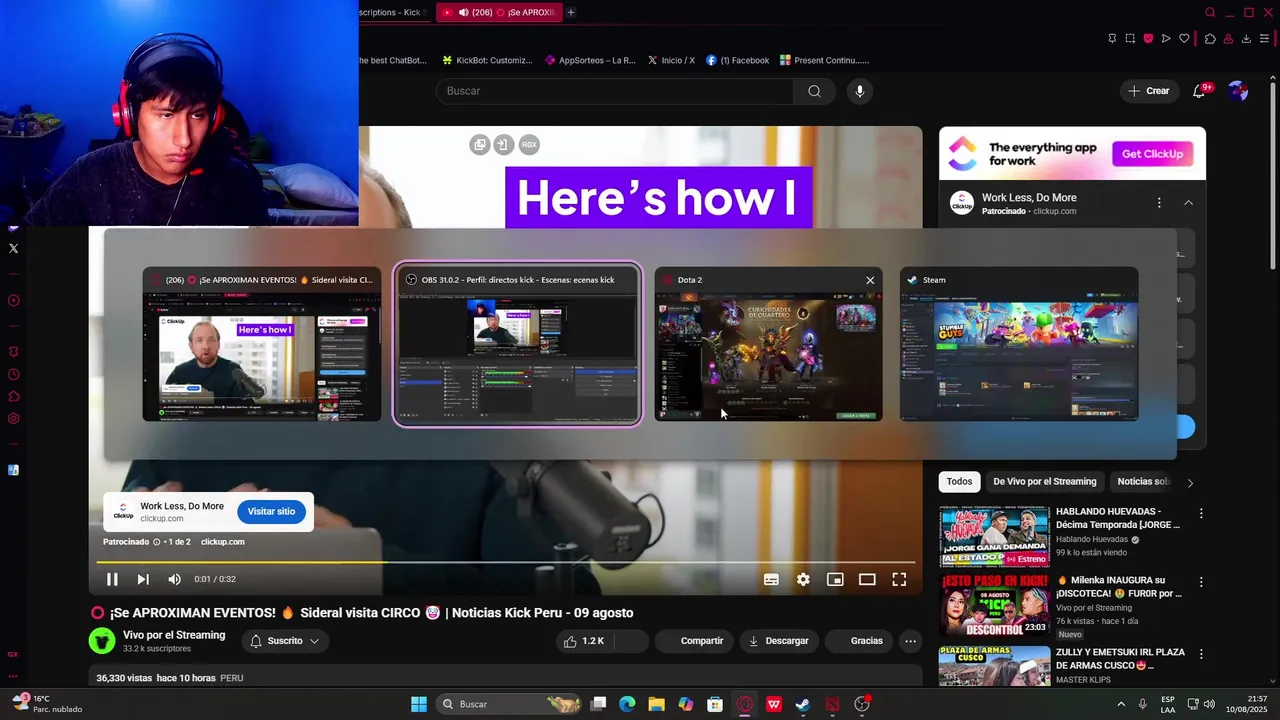Select the Noticias filter chip
This screenshot has width=1280, height=720.
coord(1143,482)
